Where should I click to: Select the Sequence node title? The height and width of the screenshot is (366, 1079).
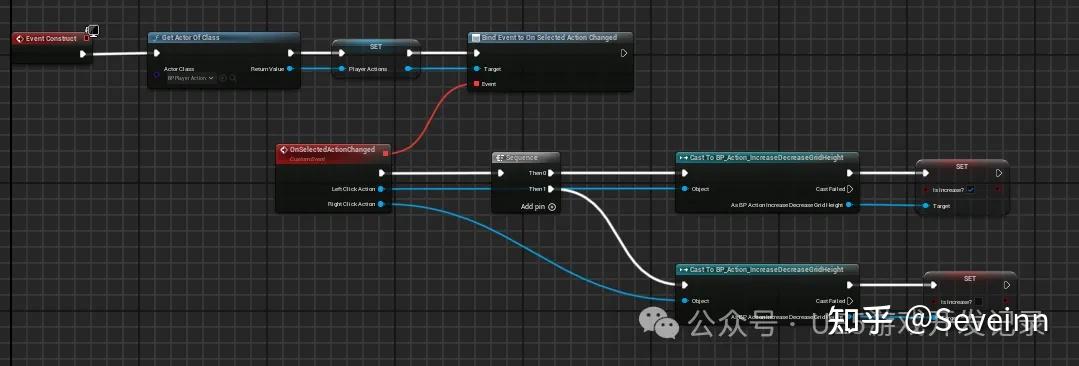click(521, 157)
